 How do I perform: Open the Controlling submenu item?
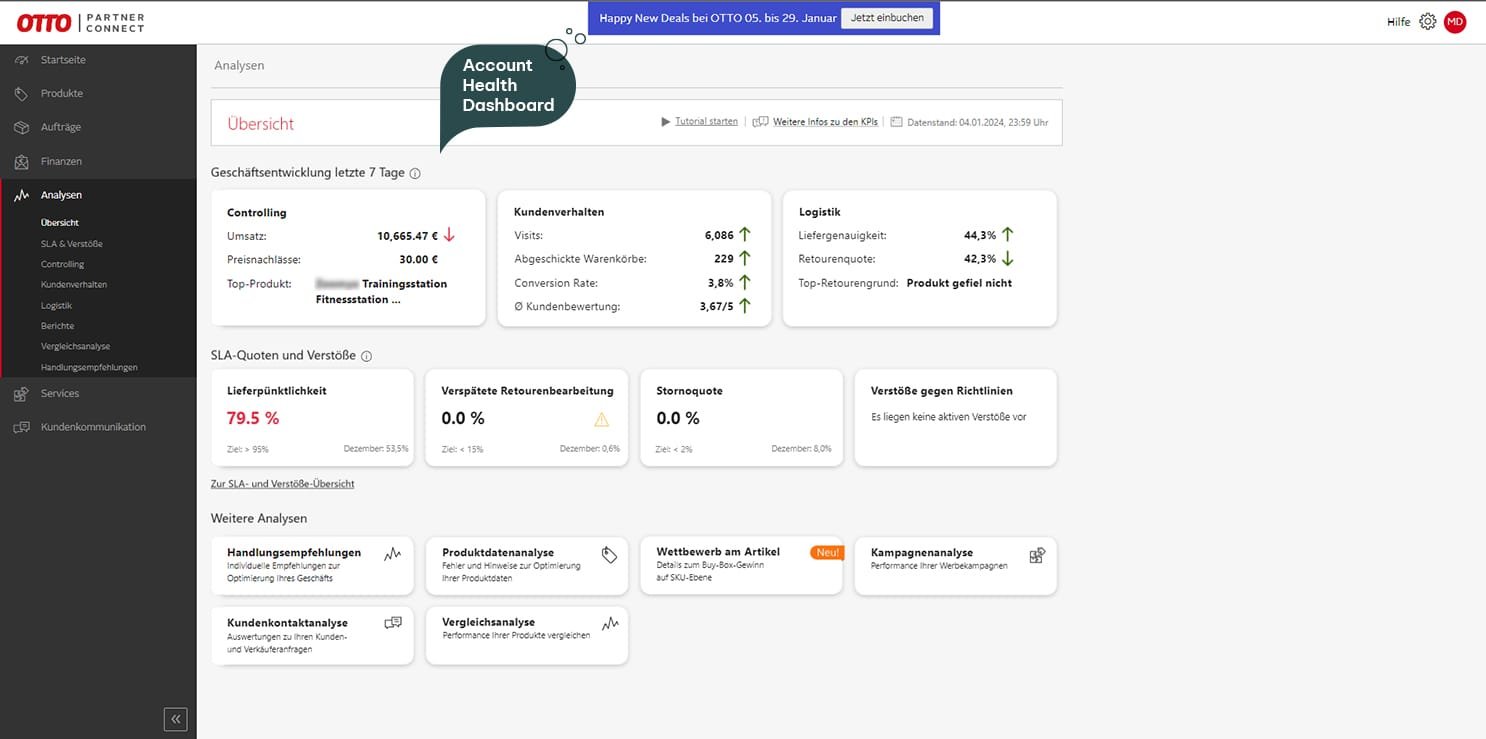pyautogui.click(x=62, y=264)
